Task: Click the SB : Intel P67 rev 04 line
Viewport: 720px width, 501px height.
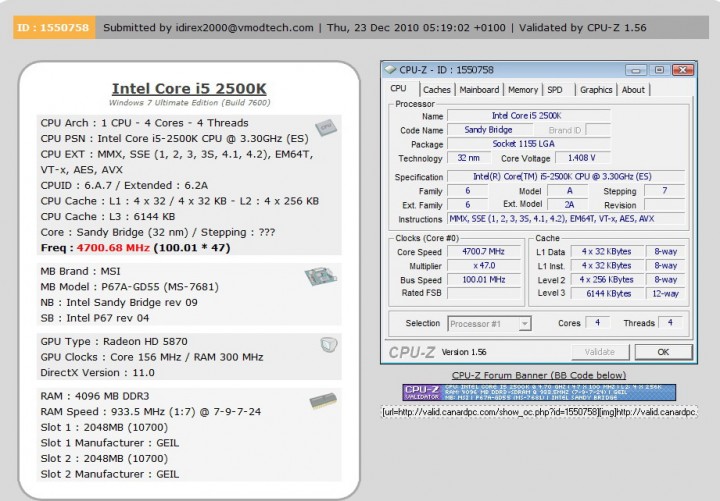Action: (x=95, y=318)
